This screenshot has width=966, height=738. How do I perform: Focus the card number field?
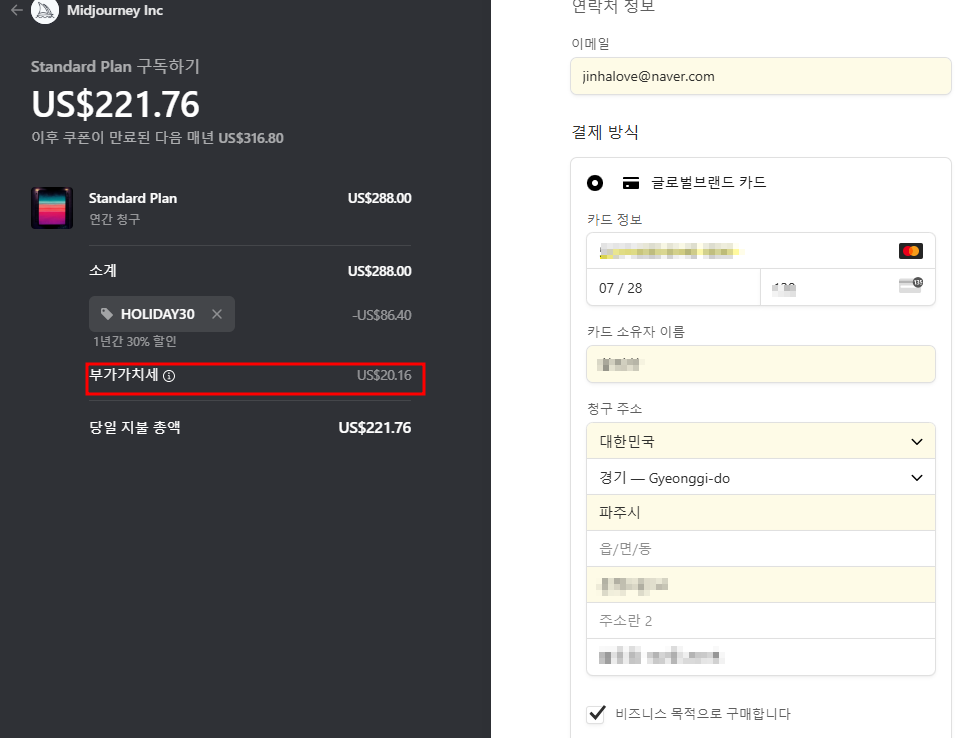761,251
